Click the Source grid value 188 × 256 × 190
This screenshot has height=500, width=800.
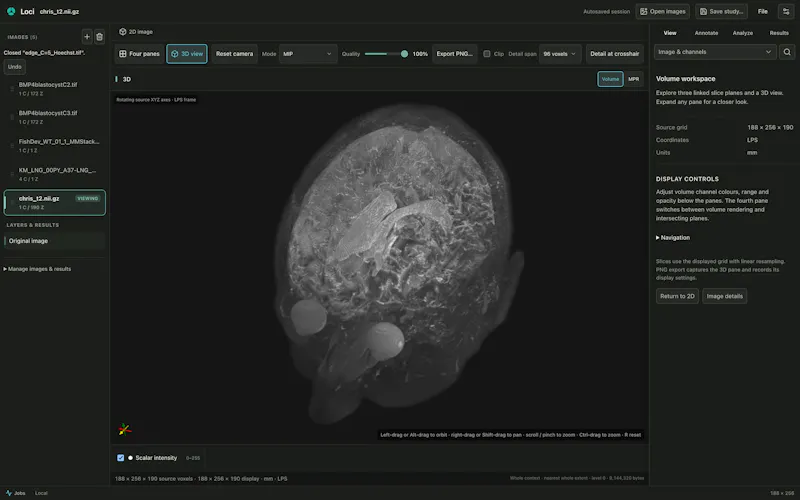[770, 128]
